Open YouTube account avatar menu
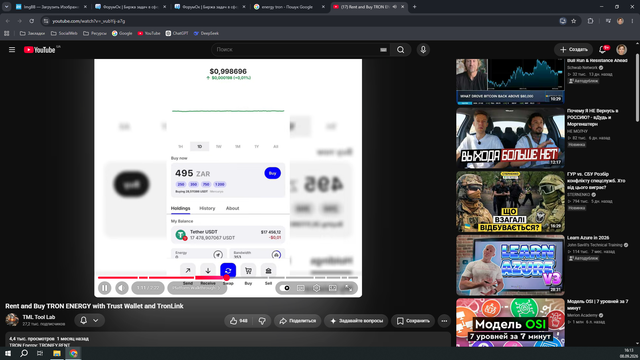The height and width of the screenshot is (360, 640). click(622, 50)
